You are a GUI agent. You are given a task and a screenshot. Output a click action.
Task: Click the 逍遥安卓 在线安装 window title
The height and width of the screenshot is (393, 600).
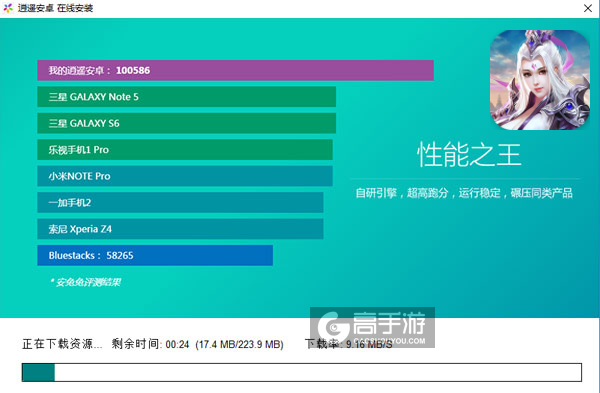point(55,8)
